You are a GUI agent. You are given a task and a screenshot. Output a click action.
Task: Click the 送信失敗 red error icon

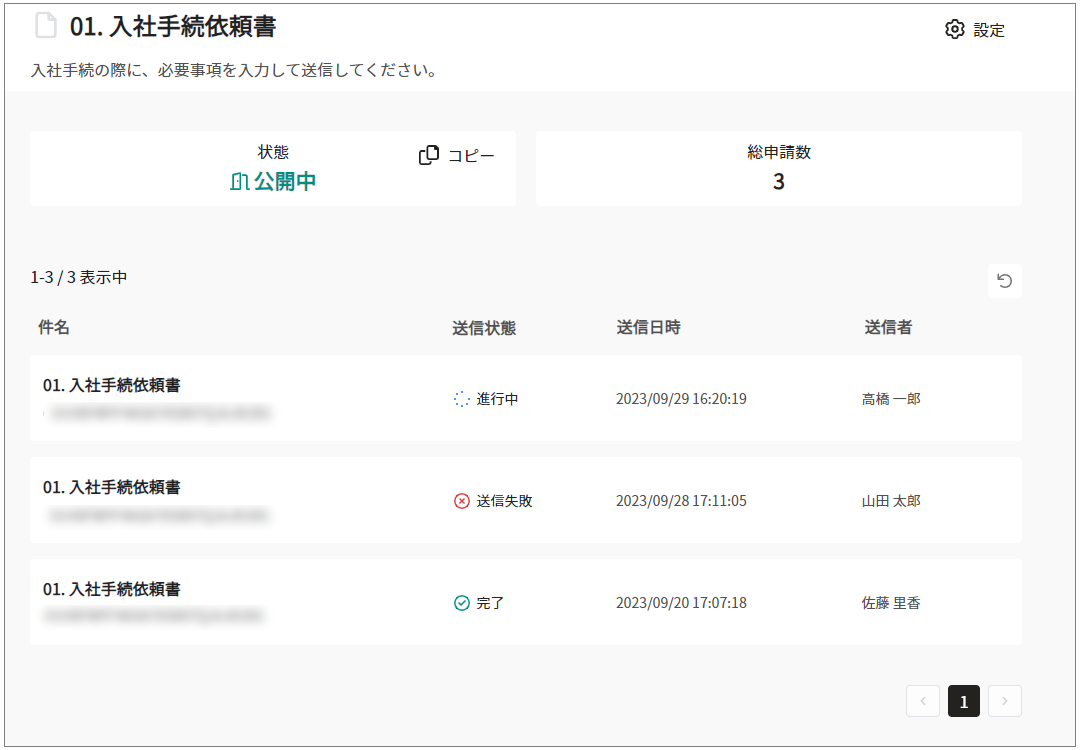tap(461, 501)
